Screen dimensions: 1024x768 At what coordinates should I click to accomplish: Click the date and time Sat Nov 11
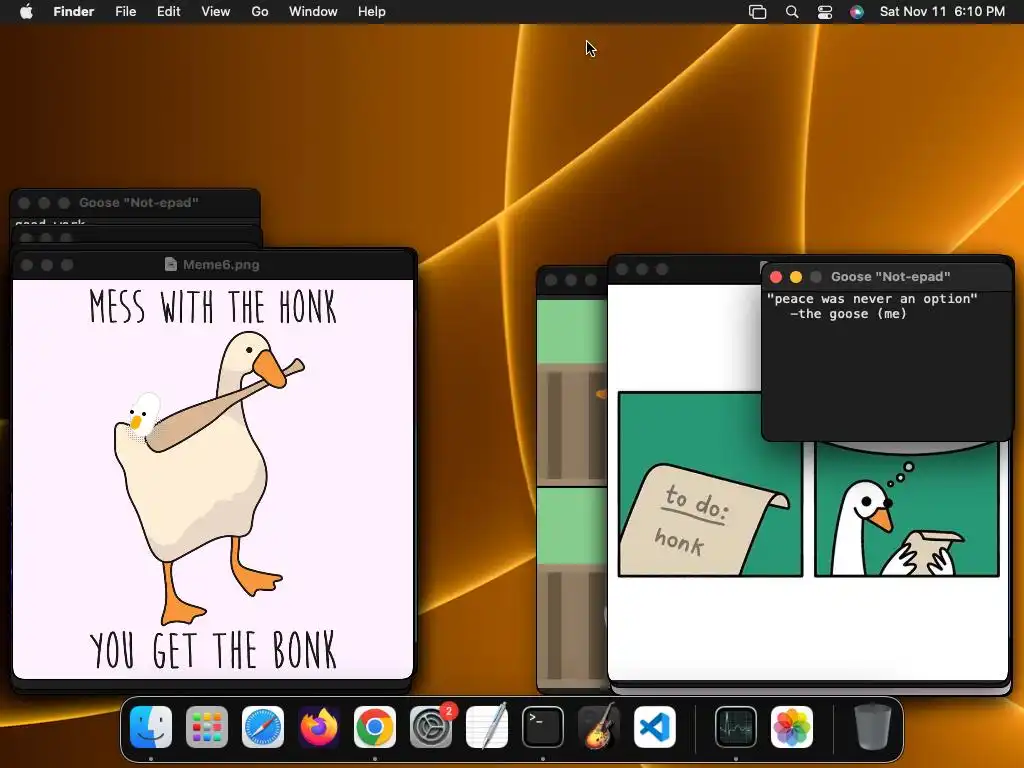[x=942, y=12]
